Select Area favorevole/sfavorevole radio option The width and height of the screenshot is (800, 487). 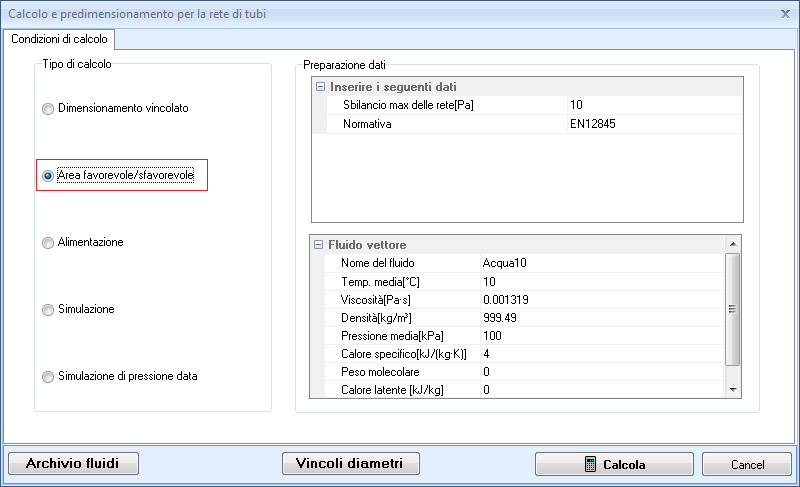click(48, 175)
